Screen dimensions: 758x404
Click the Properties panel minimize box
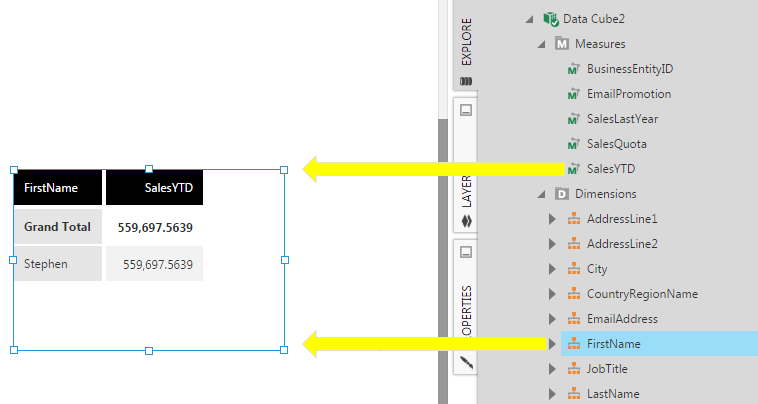[466, 252]
